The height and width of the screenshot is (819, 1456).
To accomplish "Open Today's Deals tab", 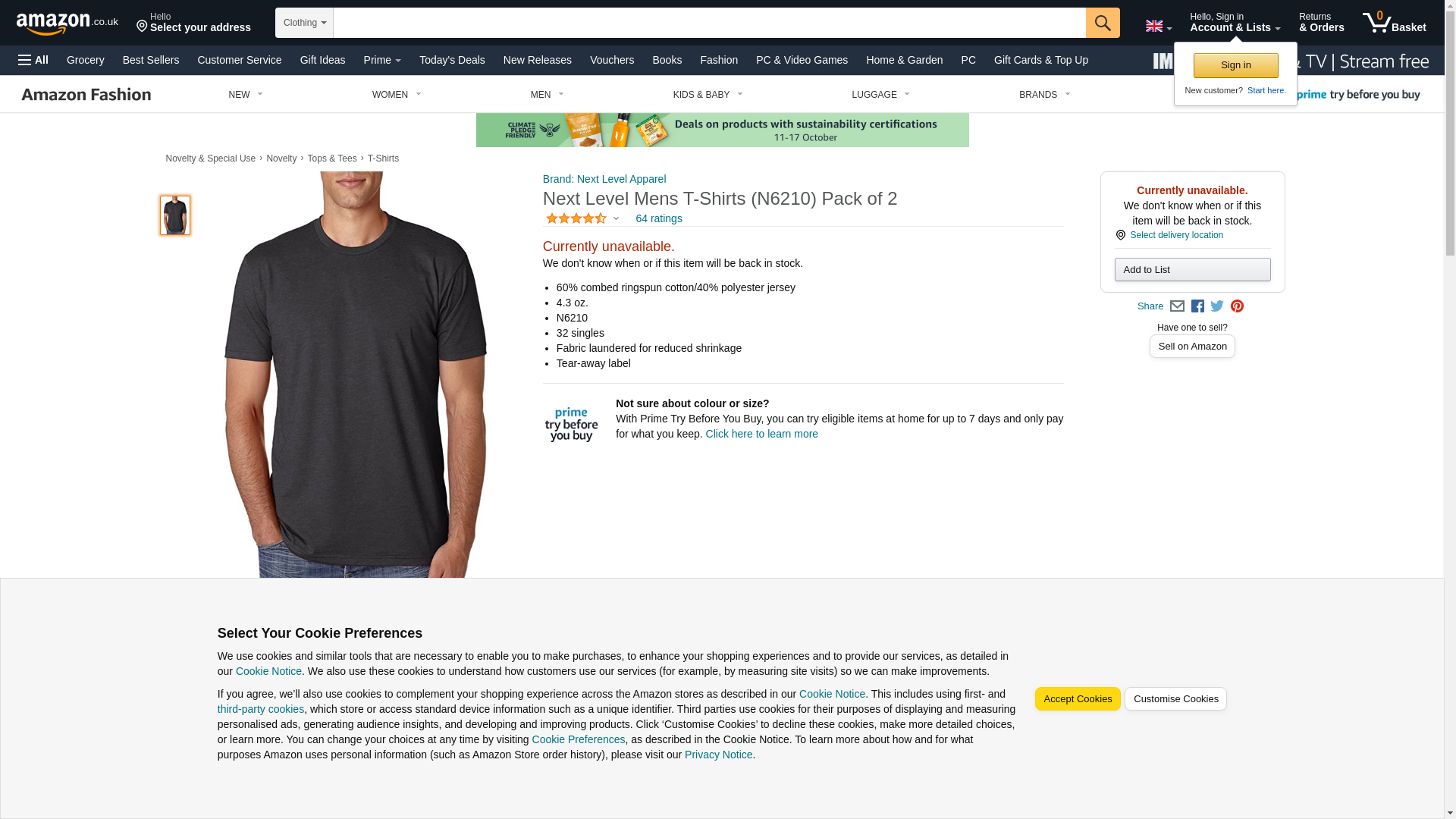I will [452, 60].
